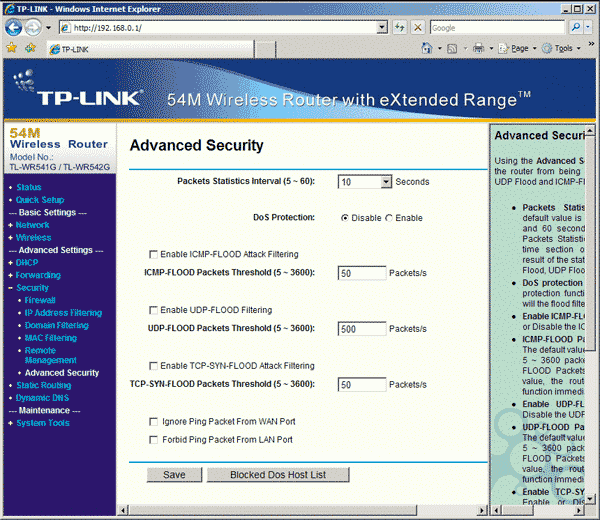600x520 pixels.
Task: Check Forbid Ping Packet From LAN Port
Action: point(153,440)
